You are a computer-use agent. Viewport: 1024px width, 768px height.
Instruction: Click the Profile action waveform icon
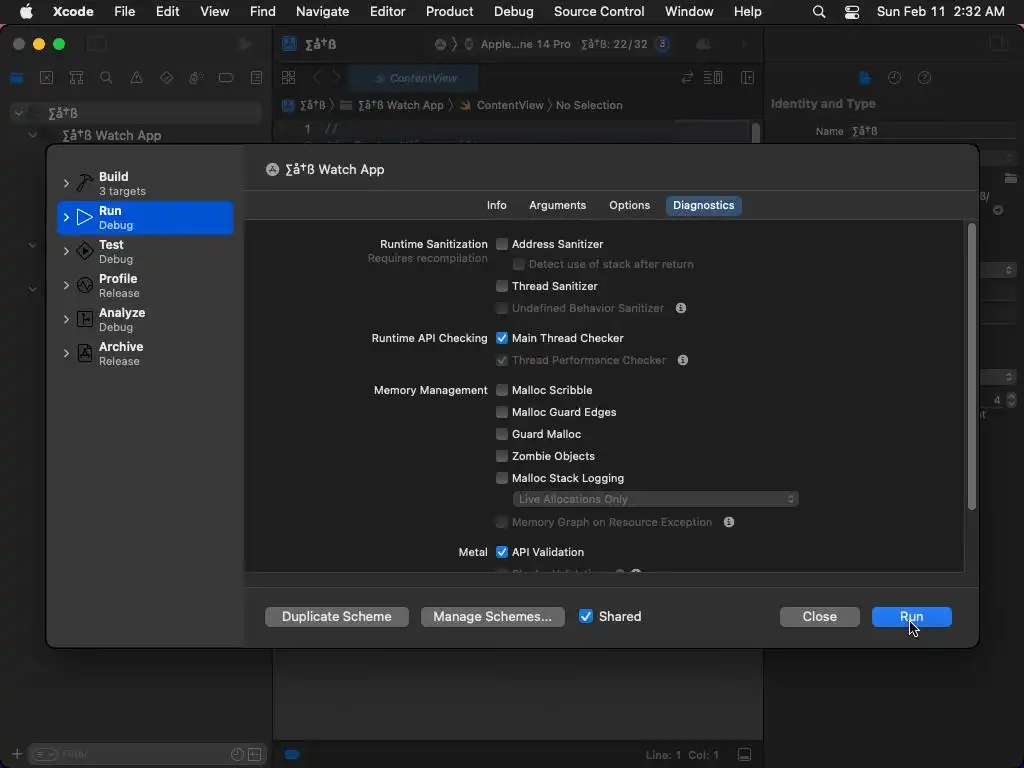pos(85,285)
